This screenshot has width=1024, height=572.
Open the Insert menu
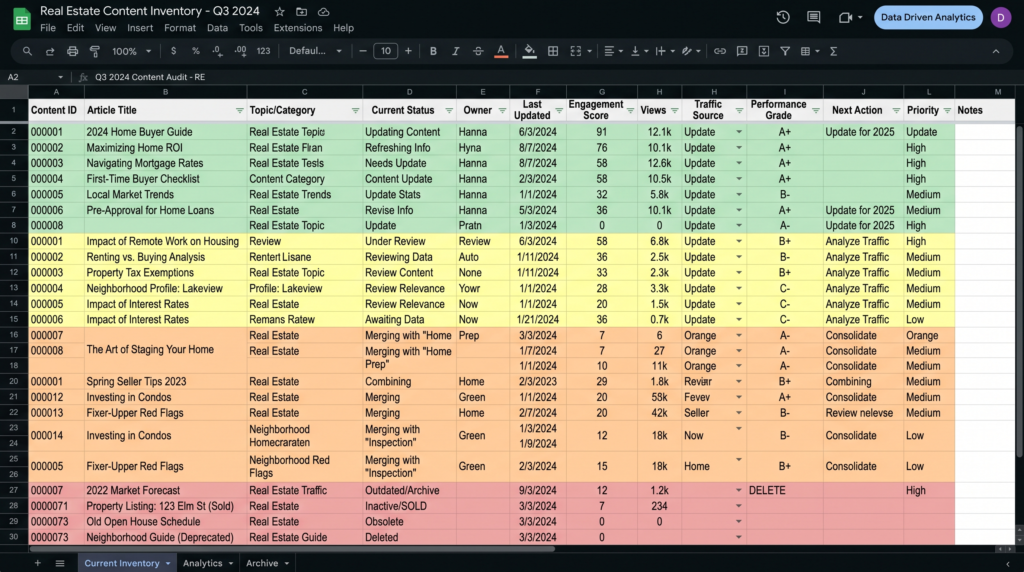tap(140, 28)
